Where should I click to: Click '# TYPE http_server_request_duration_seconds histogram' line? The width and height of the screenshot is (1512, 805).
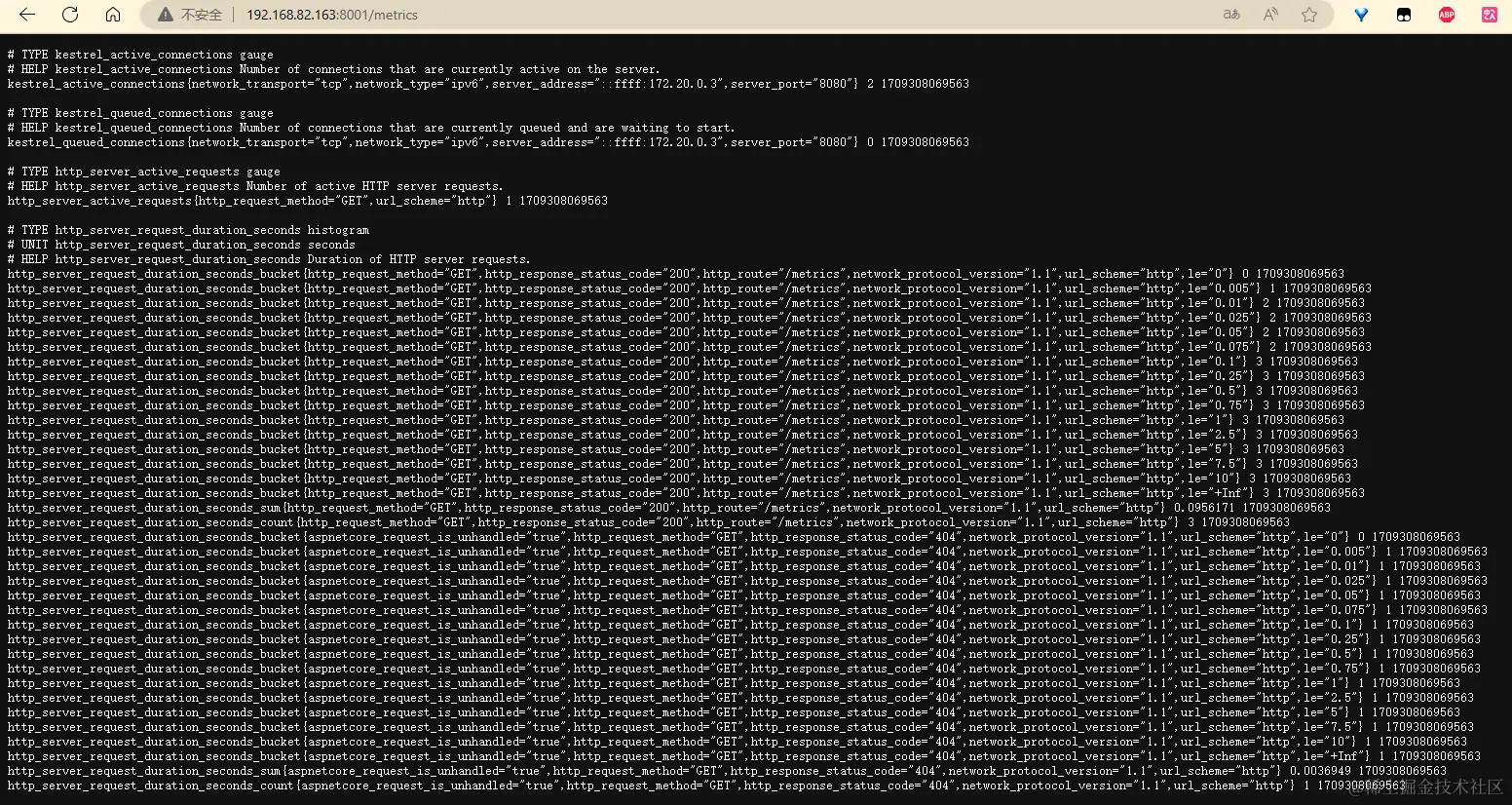pyautogui.click(x=188, y=230)
